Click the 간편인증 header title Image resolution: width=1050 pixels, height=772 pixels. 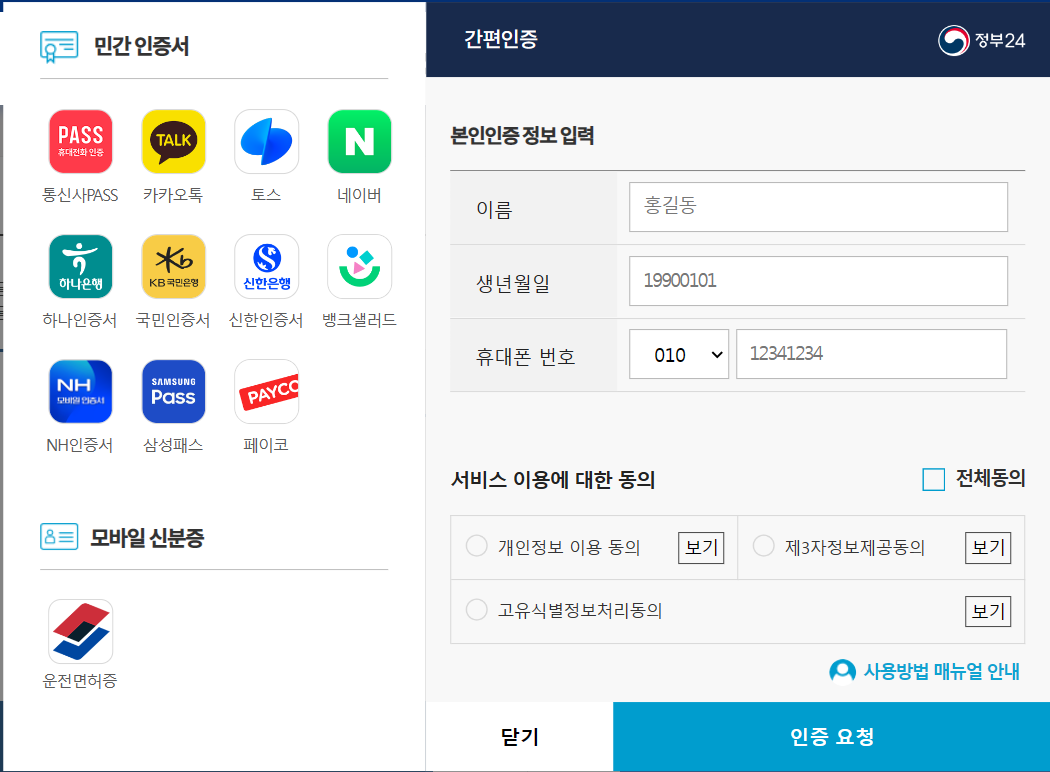(501, 39)
